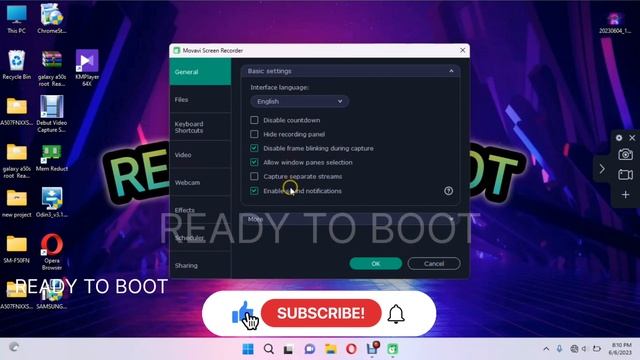Open the General settings tab

coord(200,72)
